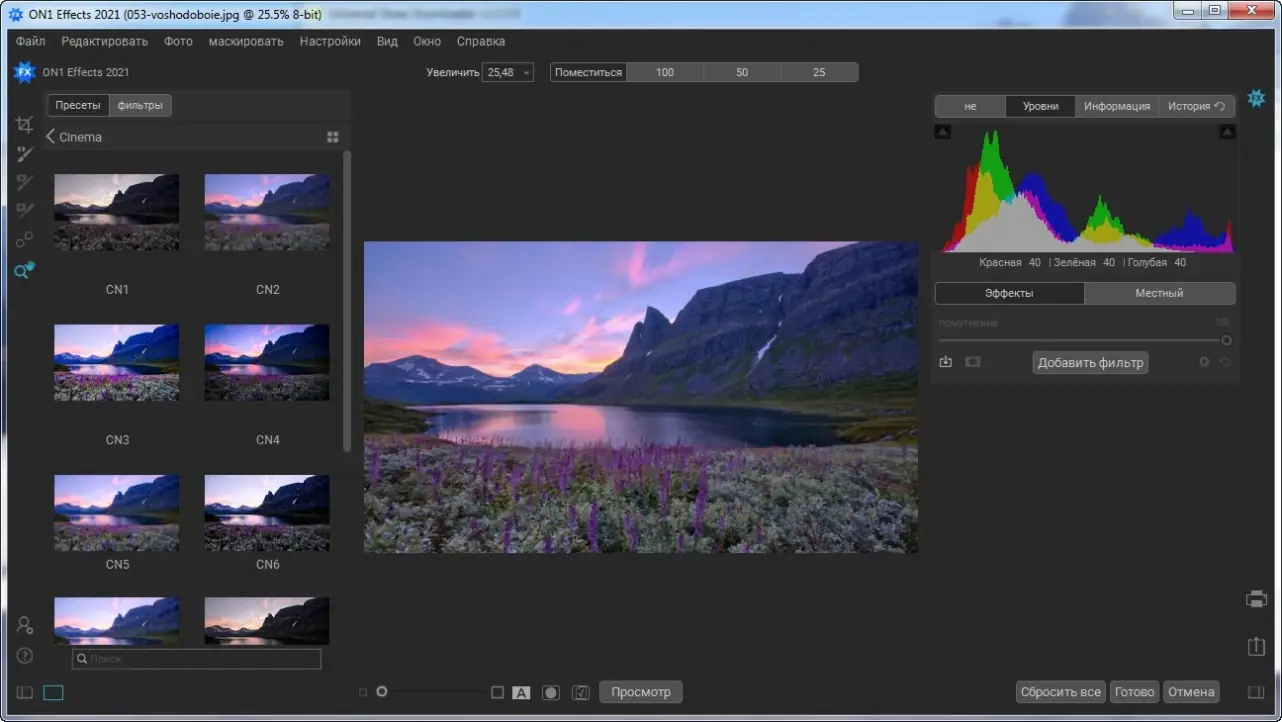Adjust the opacity slider handle in Effects panel
The height and width of the screenshot is (722, 1282).
click(x=1226, y=340)
